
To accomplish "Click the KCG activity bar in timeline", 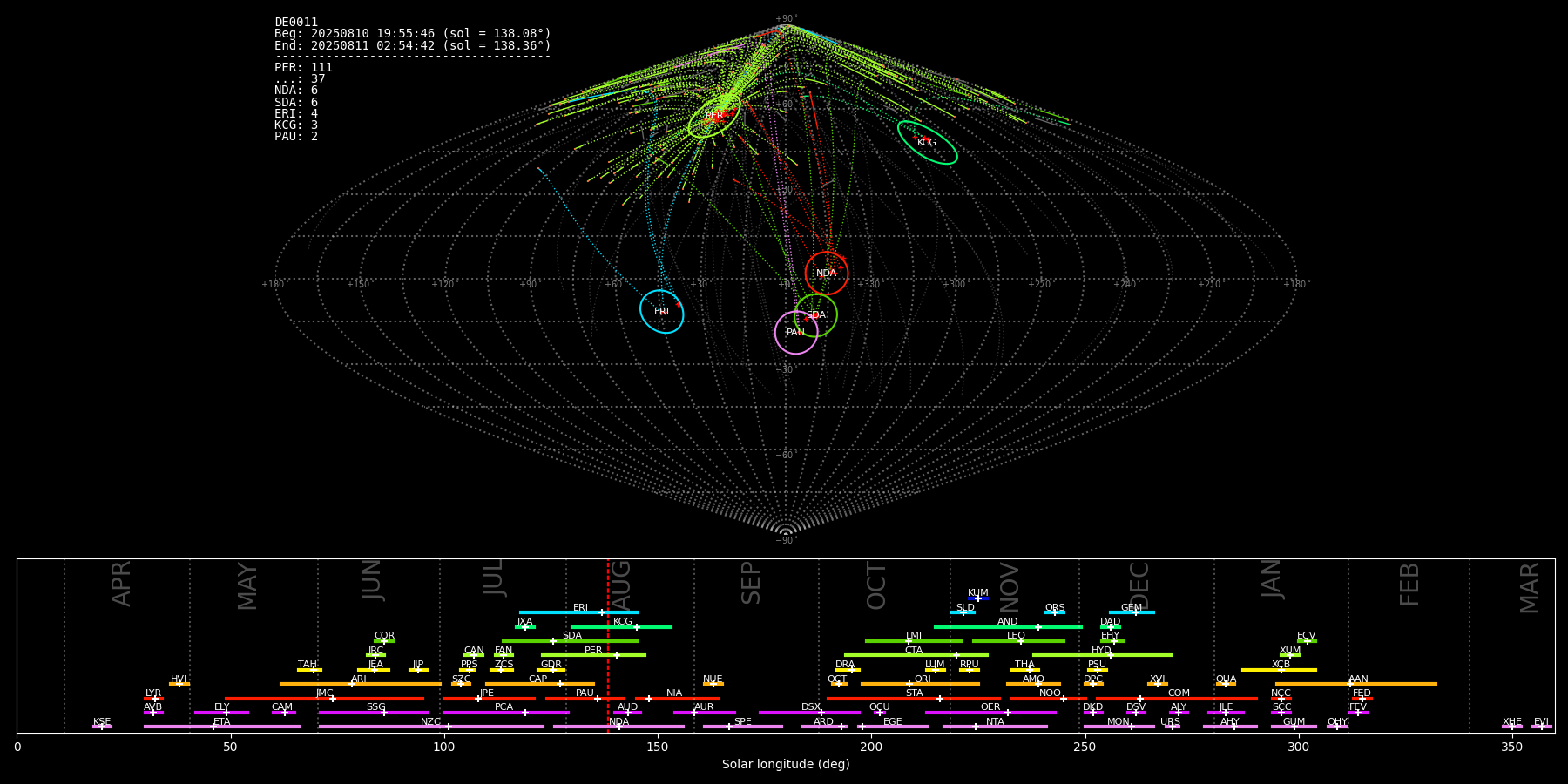I will (621, 626).
